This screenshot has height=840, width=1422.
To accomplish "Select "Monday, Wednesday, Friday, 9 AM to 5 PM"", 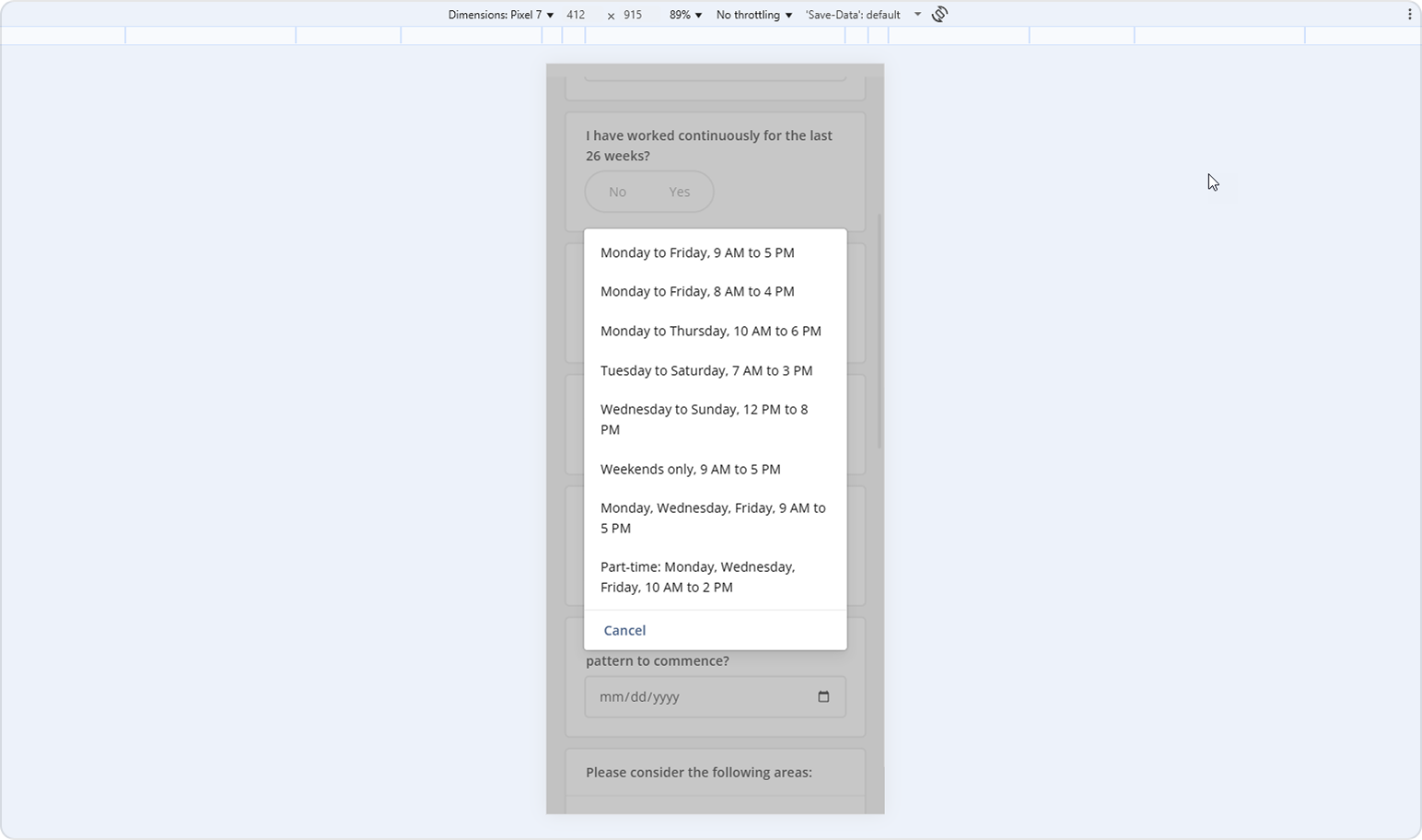I will [713, 518].
